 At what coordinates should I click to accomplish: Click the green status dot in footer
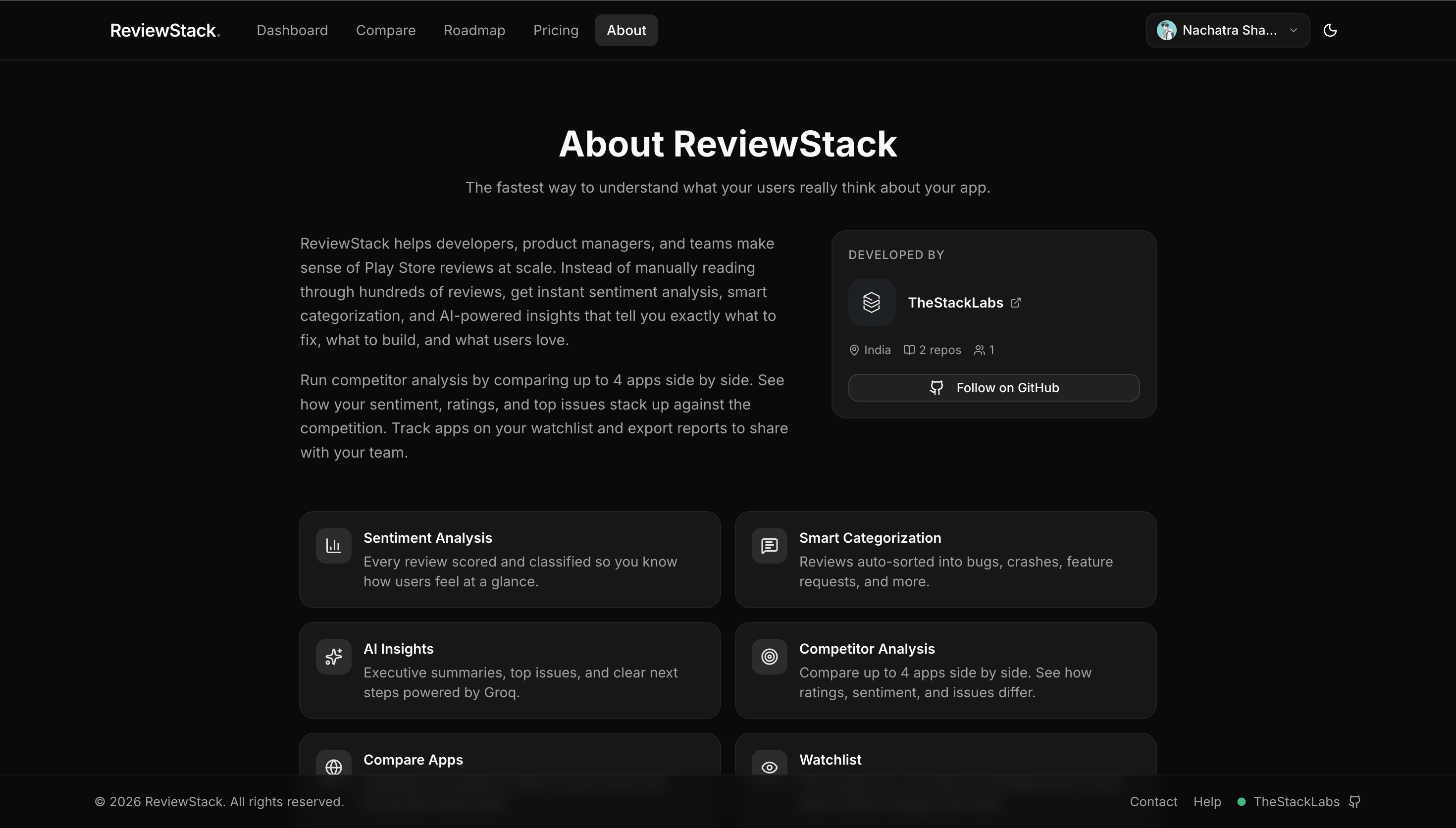point(1241,802)
